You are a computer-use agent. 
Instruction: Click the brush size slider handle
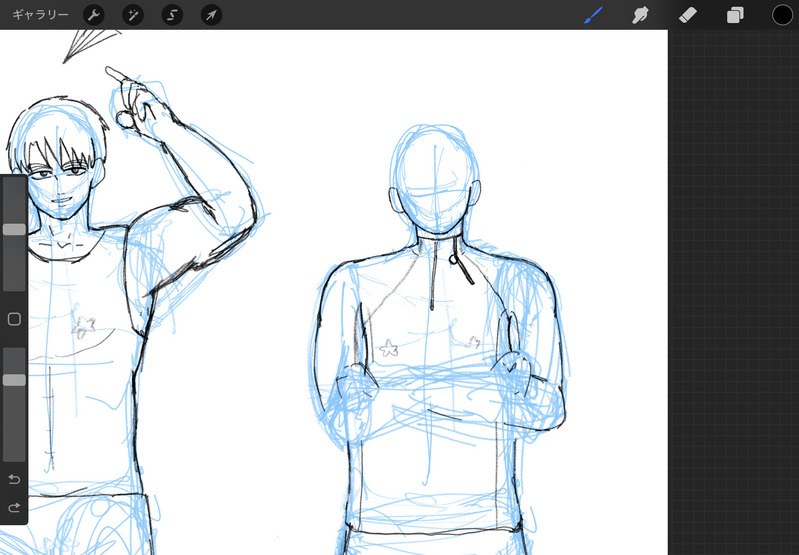point(14,229)
